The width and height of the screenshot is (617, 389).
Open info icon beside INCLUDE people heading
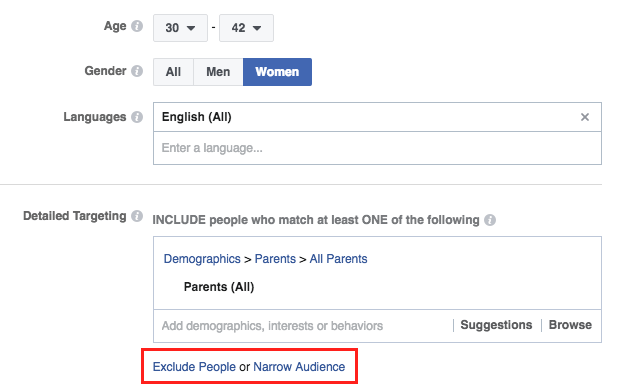coord(490,220)
